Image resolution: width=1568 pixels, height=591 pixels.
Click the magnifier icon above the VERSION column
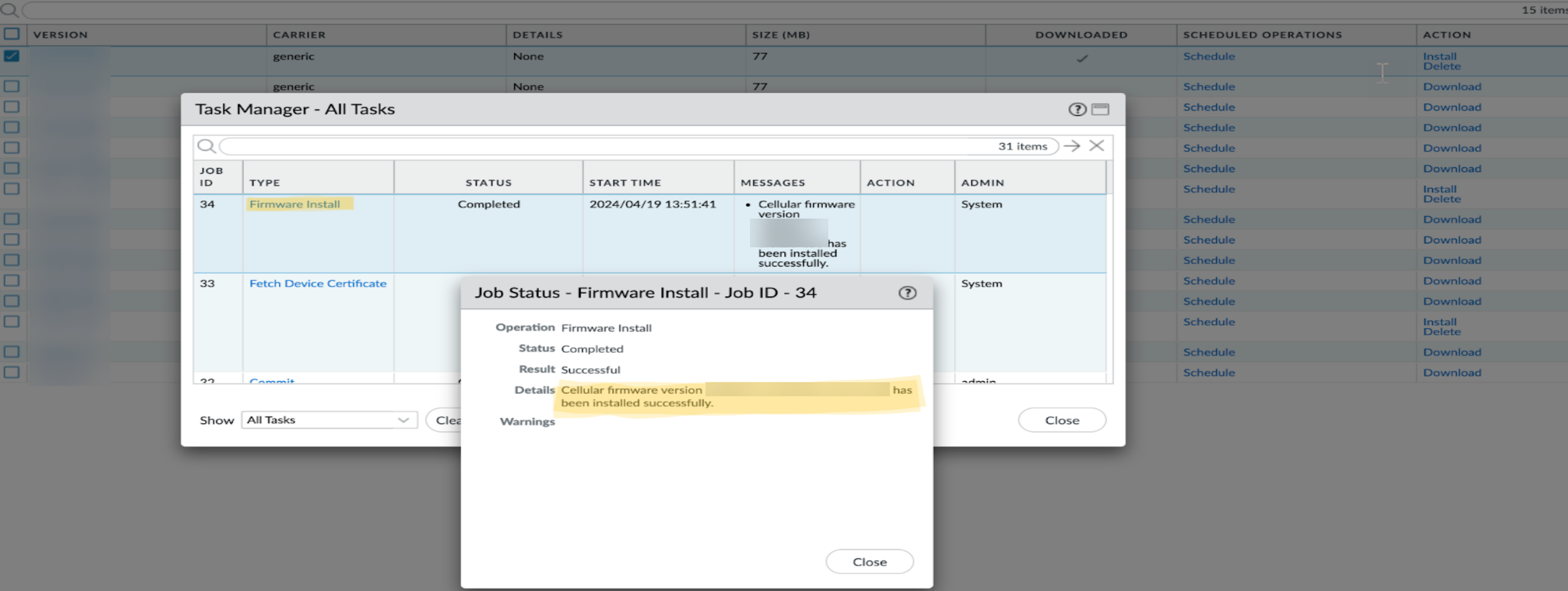click(9, 10)
